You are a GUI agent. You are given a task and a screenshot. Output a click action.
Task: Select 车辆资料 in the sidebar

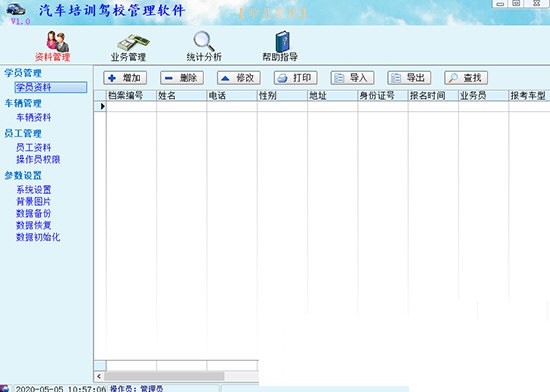[x=34, y=117]
